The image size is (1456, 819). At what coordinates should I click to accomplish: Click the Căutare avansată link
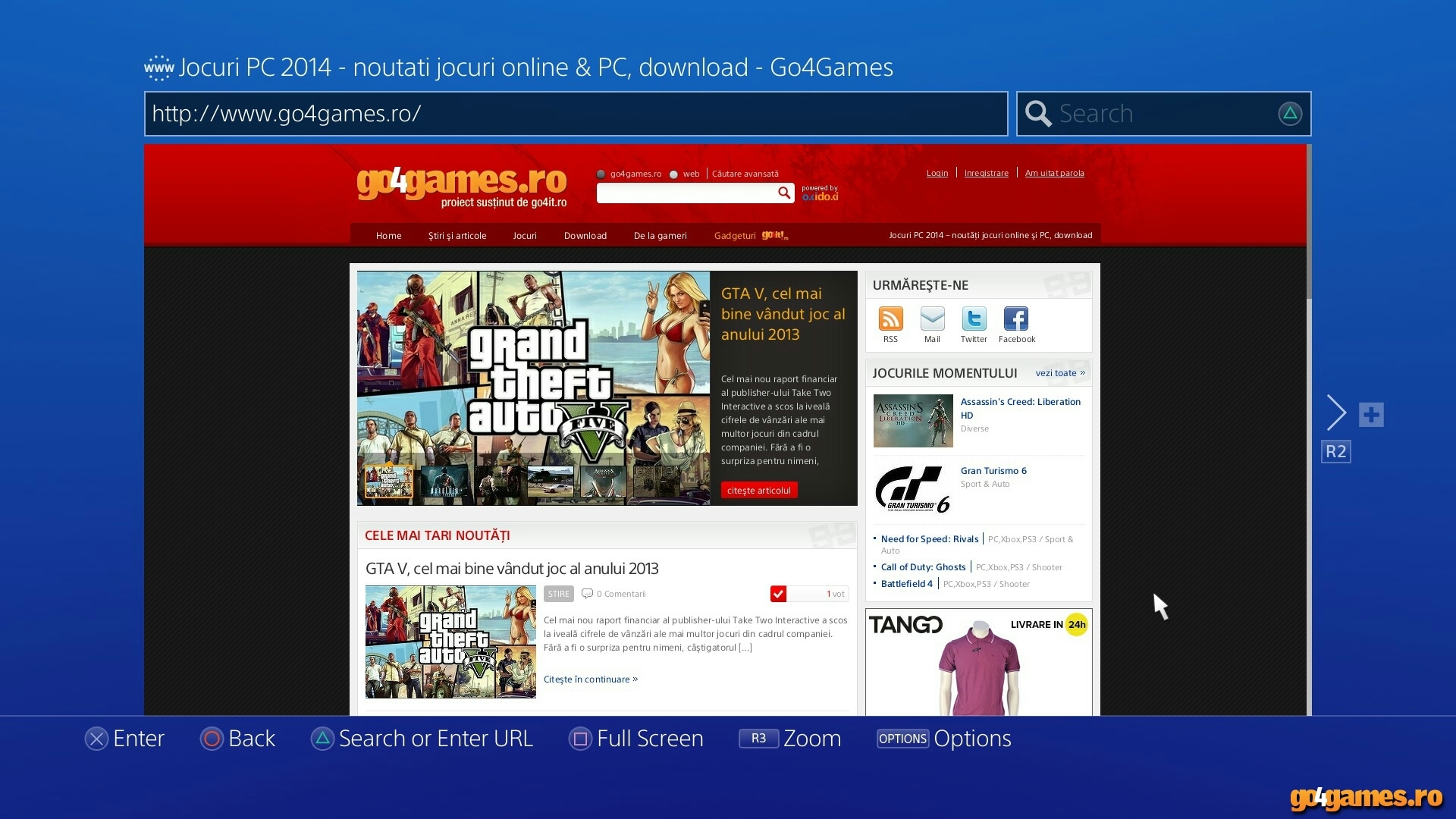click(x=745, y=174)
